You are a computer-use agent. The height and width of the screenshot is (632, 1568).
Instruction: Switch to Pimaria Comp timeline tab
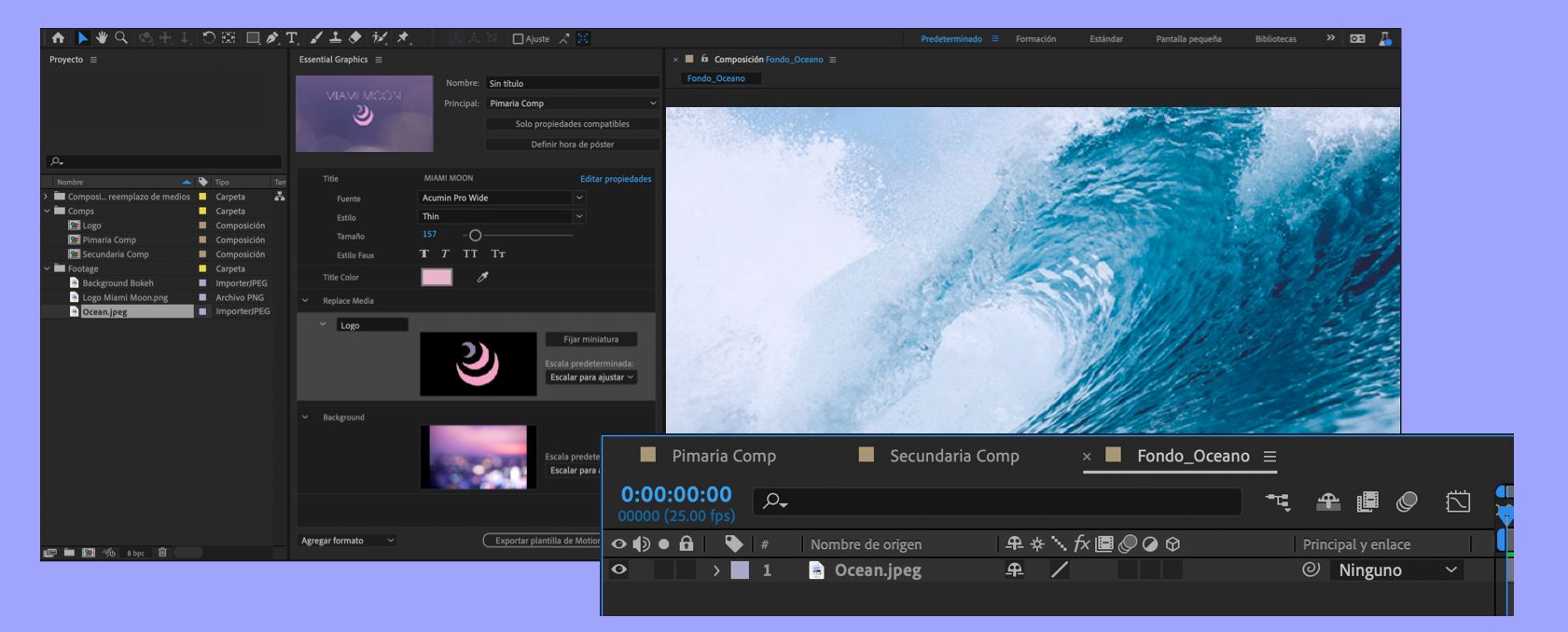(x=724, y=456)
